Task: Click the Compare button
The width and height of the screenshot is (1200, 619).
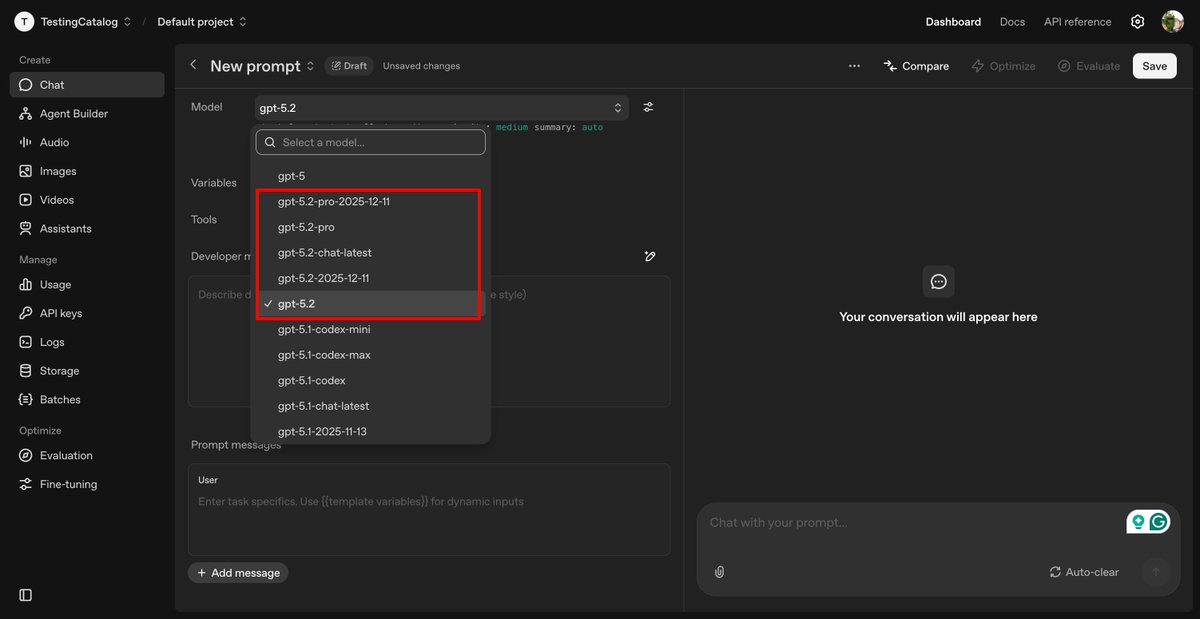Action: coord(916,66)
